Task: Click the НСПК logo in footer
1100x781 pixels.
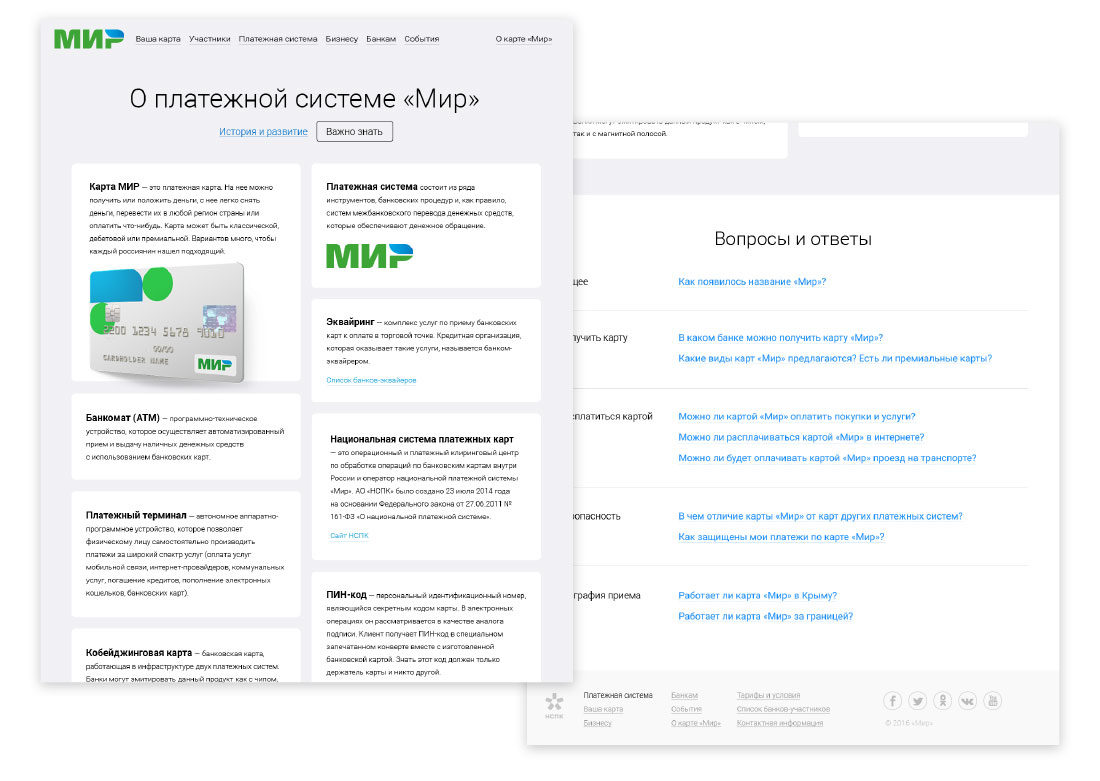Action: [x=554, y=705]
